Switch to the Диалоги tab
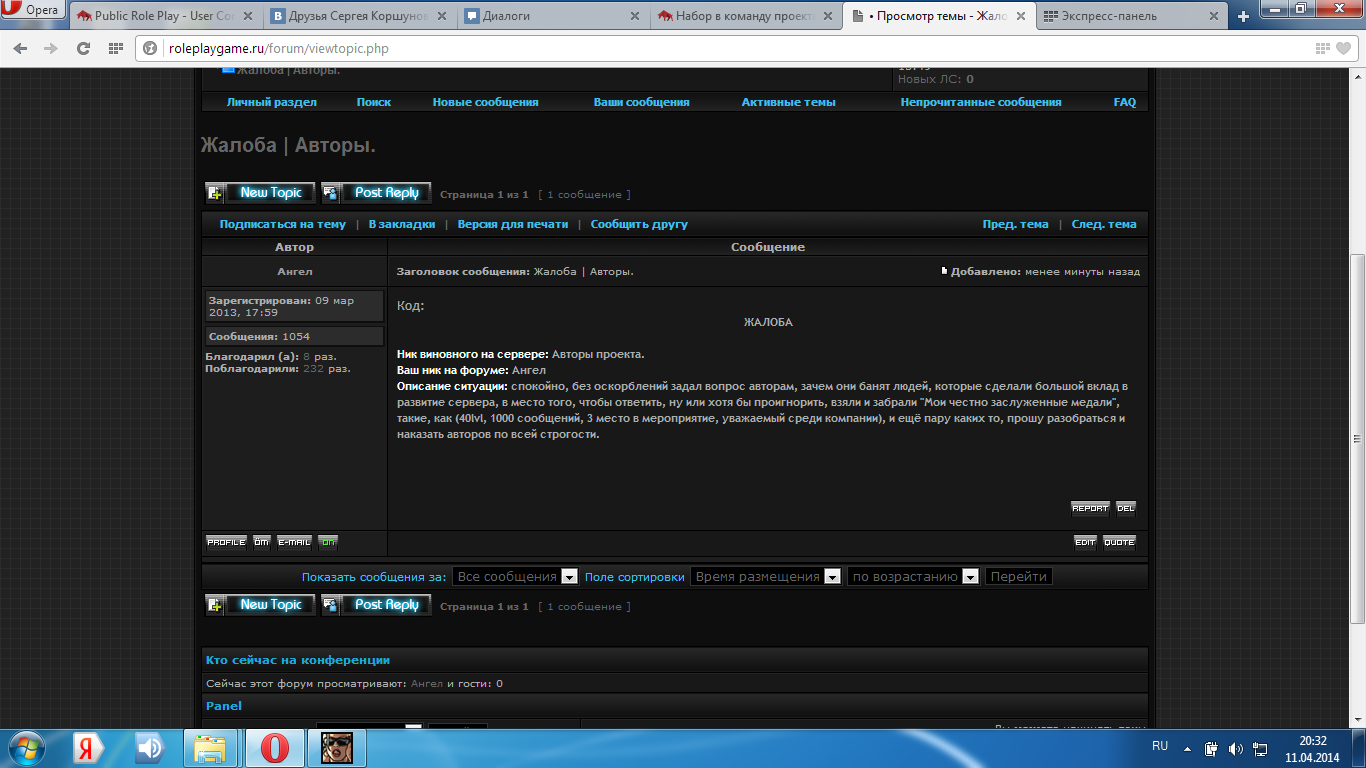 (552, 16)
